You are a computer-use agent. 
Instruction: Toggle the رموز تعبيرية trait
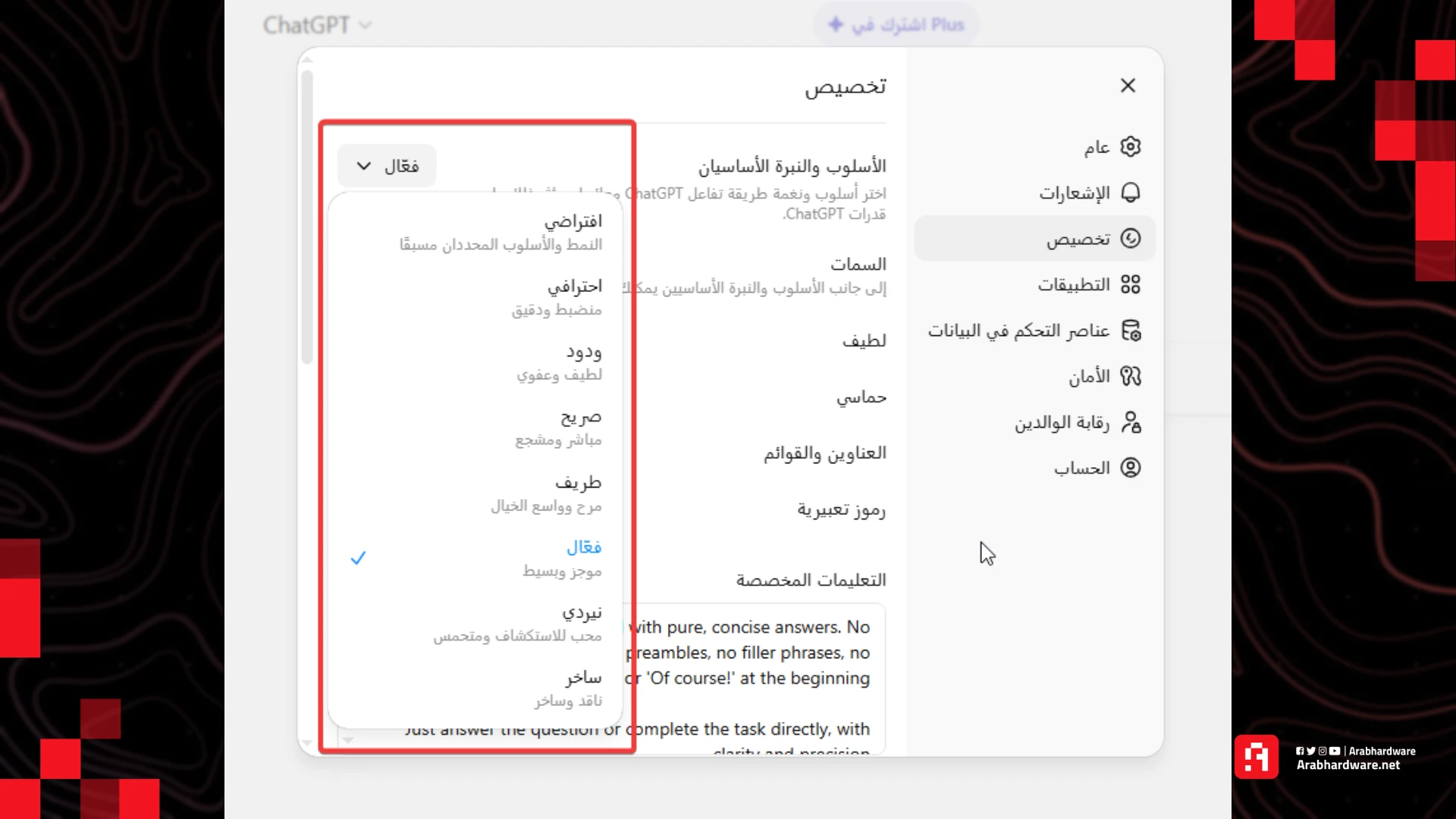tap(840, 510)
